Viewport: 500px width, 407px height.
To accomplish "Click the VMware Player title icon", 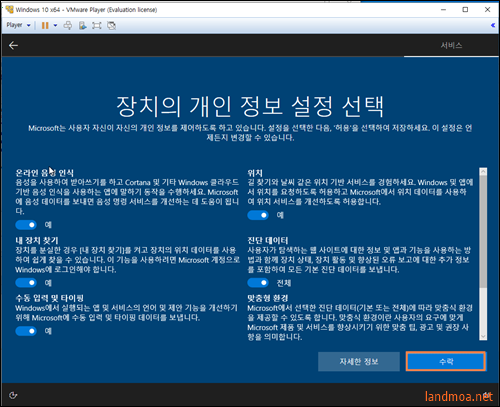I will pyautogui.click(x=10, y=9).
